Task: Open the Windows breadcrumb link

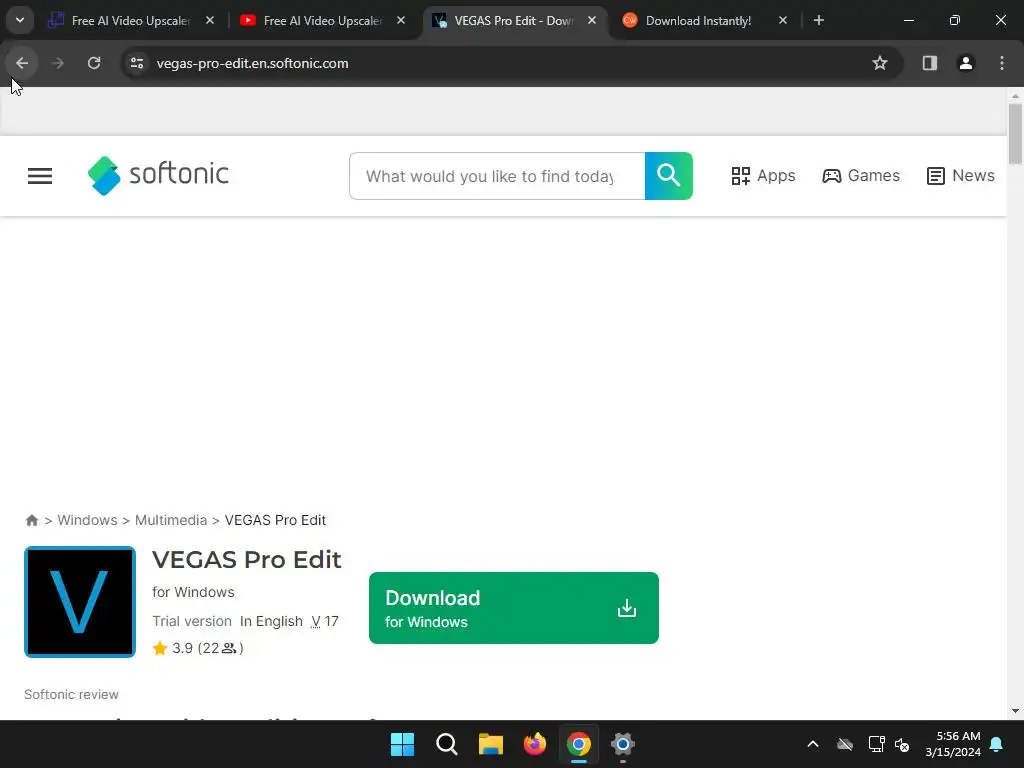Action: (88, 520)
